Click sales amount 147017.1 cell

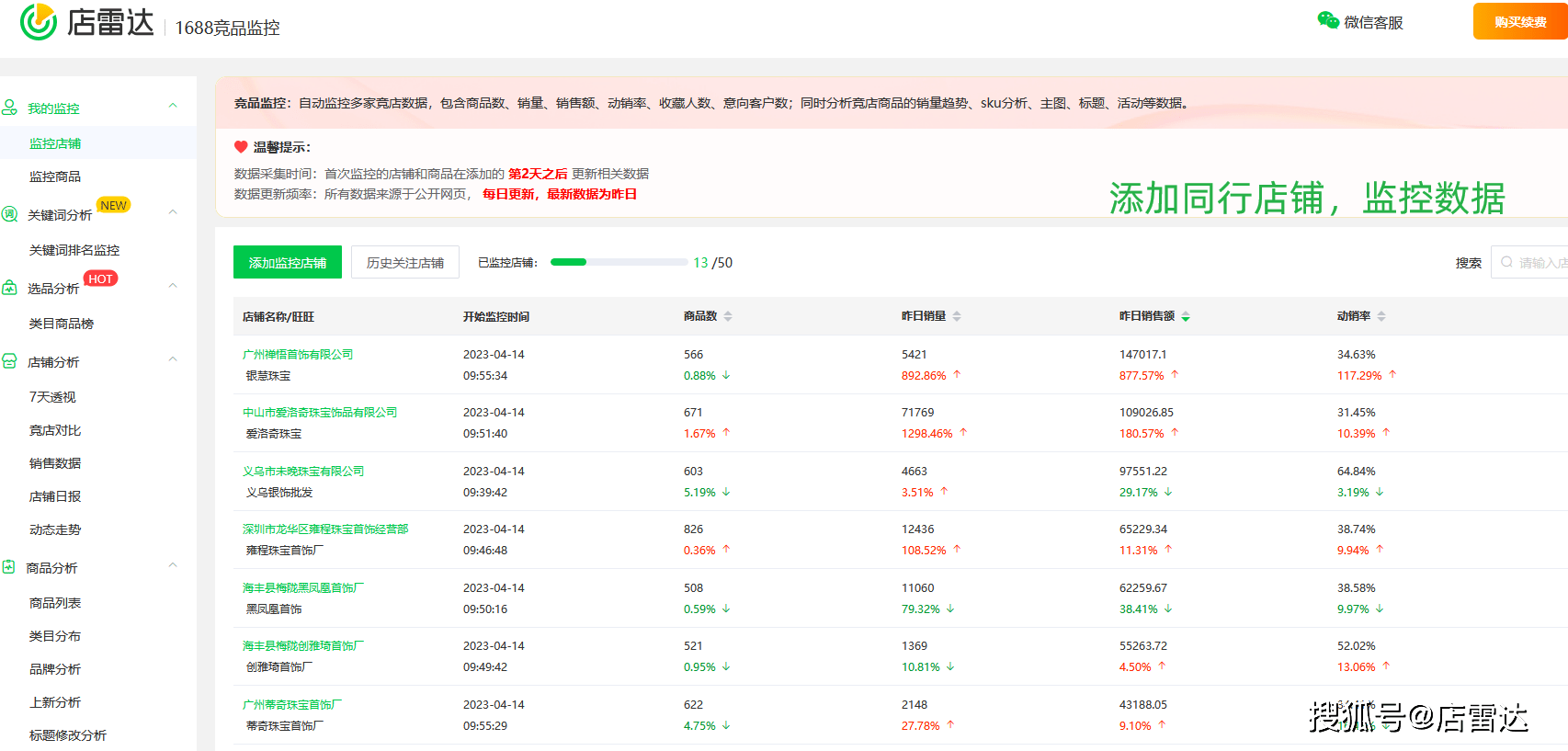tap(1143, 354)
